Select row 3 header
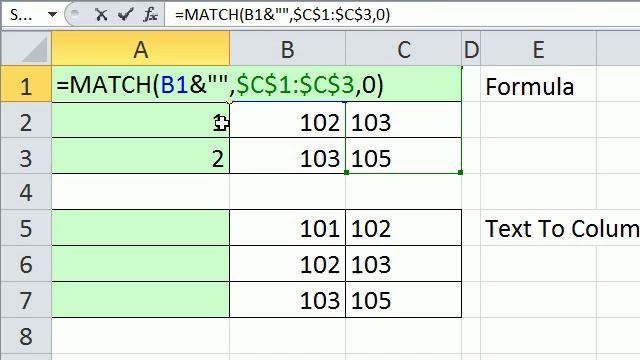 click(x=26, y=156)
